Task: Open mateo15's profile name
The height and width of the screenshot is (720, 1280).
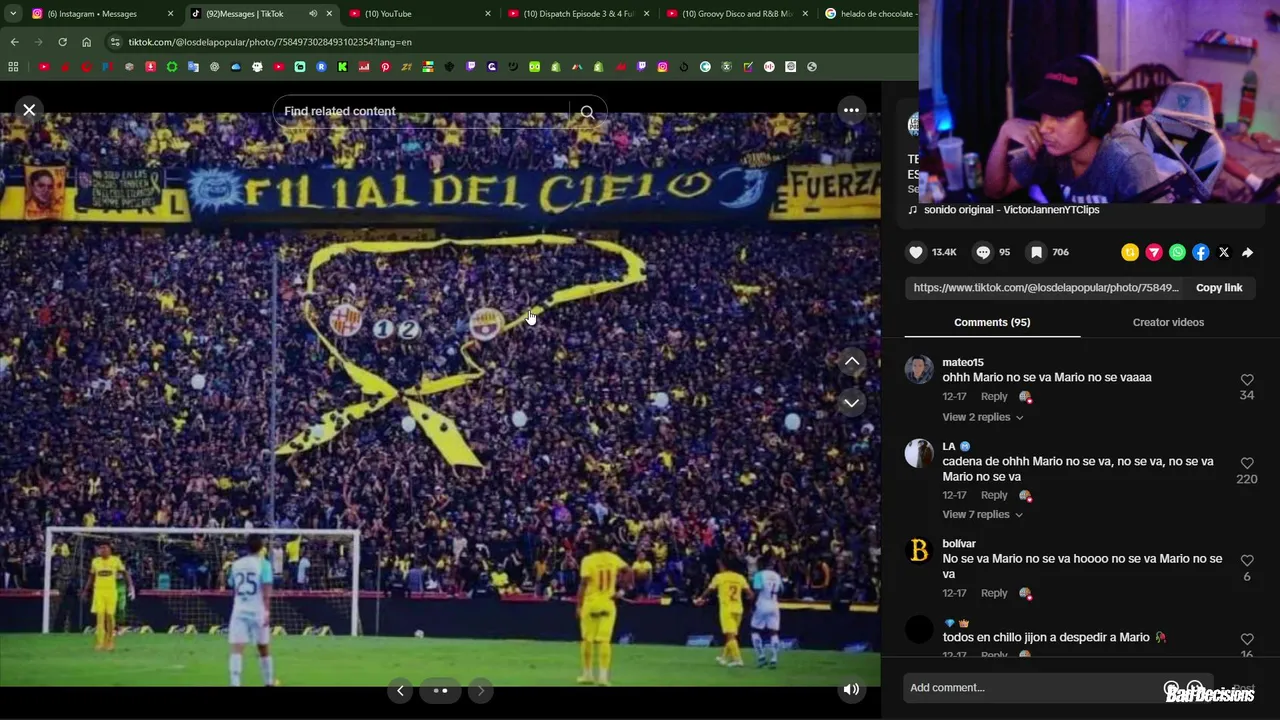Action: coord(963,362)
